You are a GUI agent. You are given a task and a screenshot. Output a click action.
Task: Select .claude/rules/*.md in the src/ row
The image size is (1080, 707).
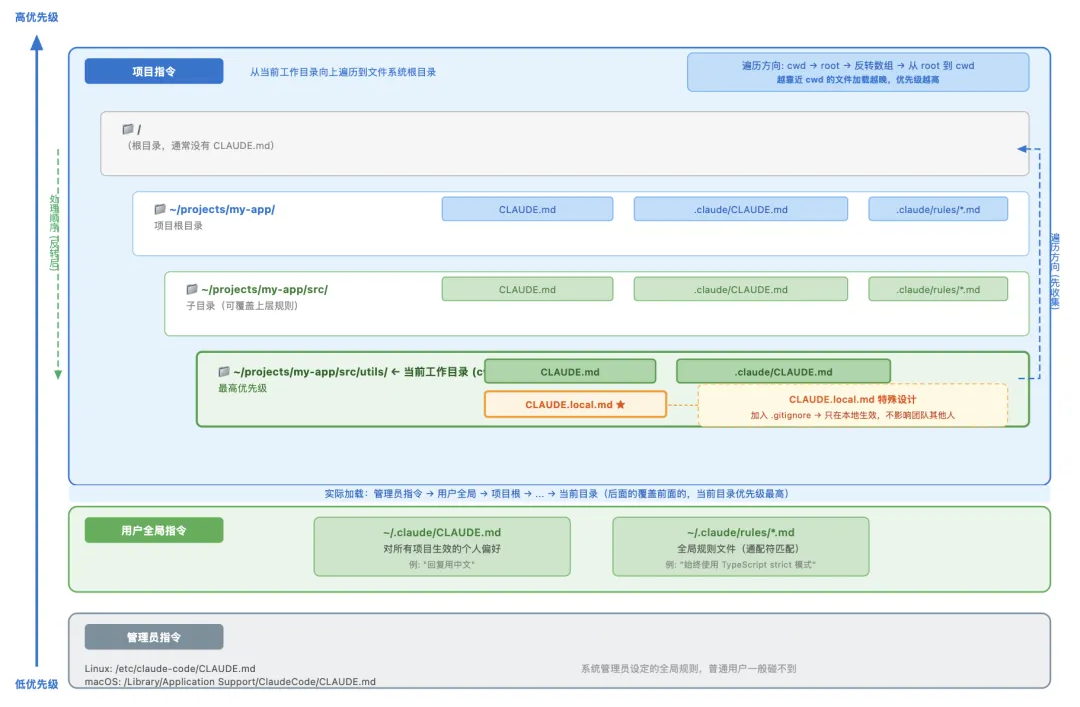(938, 289)
